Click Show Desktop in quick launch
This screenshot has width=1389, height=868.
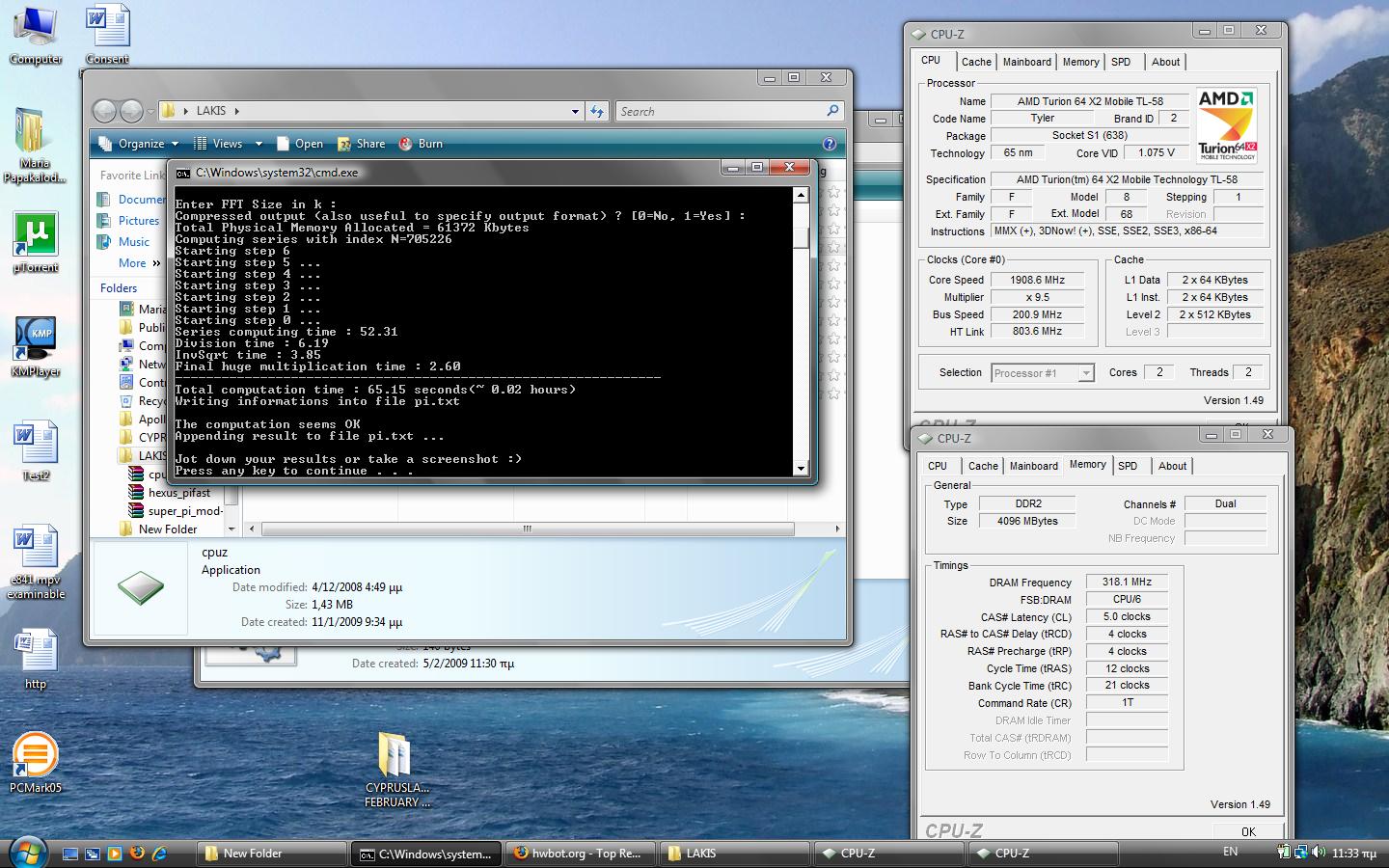70,854
